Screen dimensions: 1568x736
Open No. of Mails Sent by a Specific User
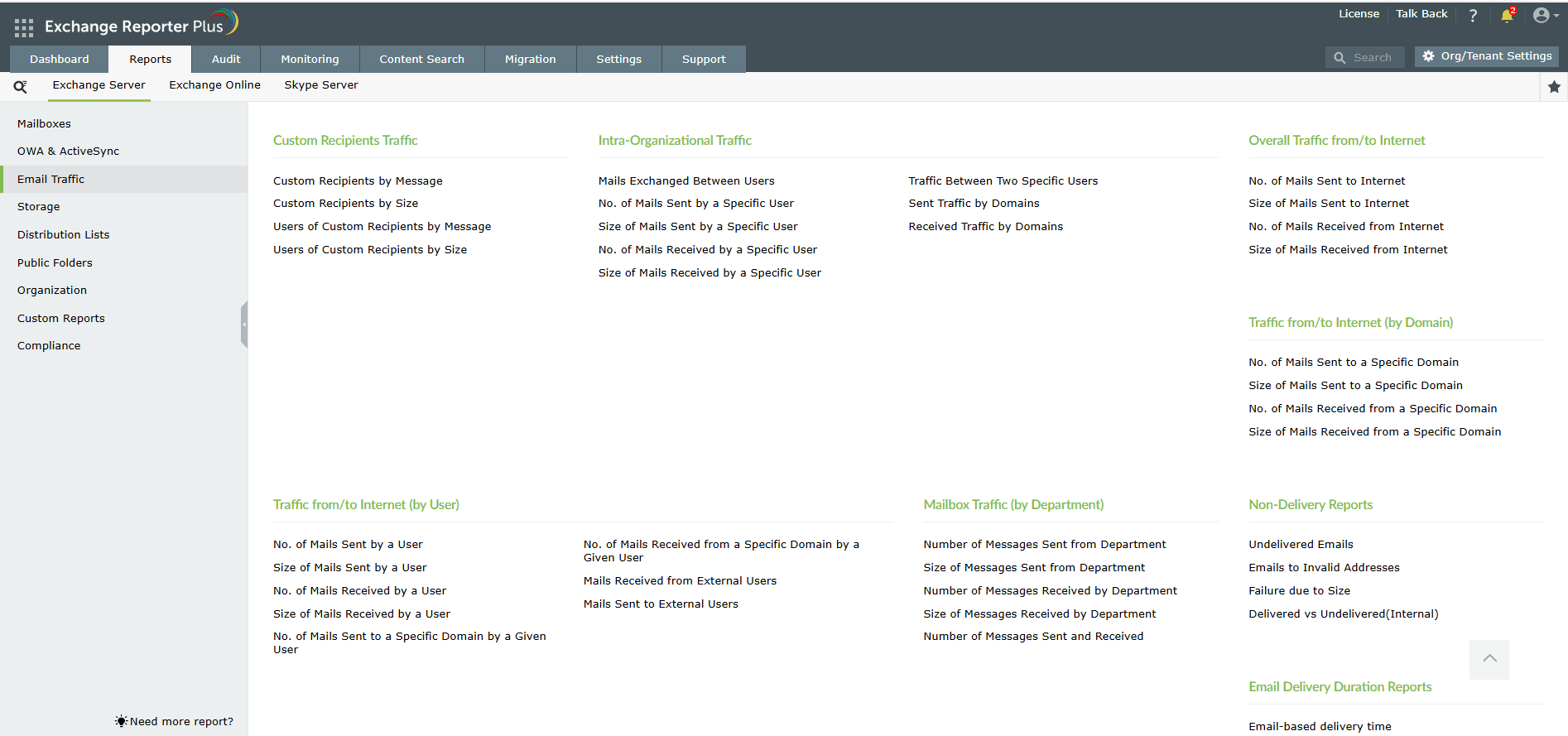pyautogui.click(x=696, y=204)
